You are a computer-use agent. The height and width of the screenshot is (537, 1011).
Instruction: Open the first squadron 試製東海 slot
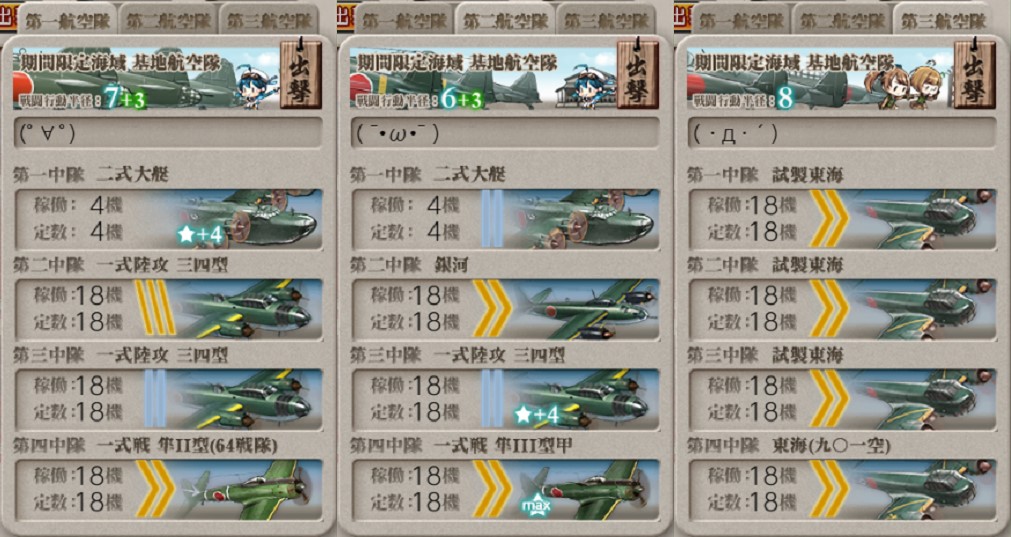(842, 219)
